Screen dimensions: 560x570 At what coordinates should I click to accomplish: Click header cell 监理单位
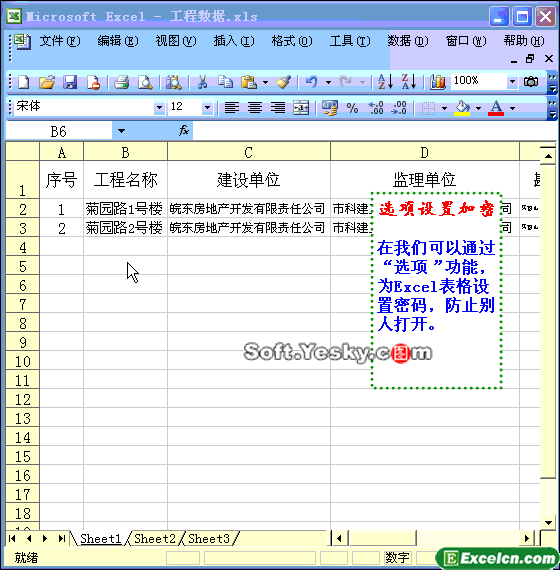pyautogui.click(x=424, y=180)
